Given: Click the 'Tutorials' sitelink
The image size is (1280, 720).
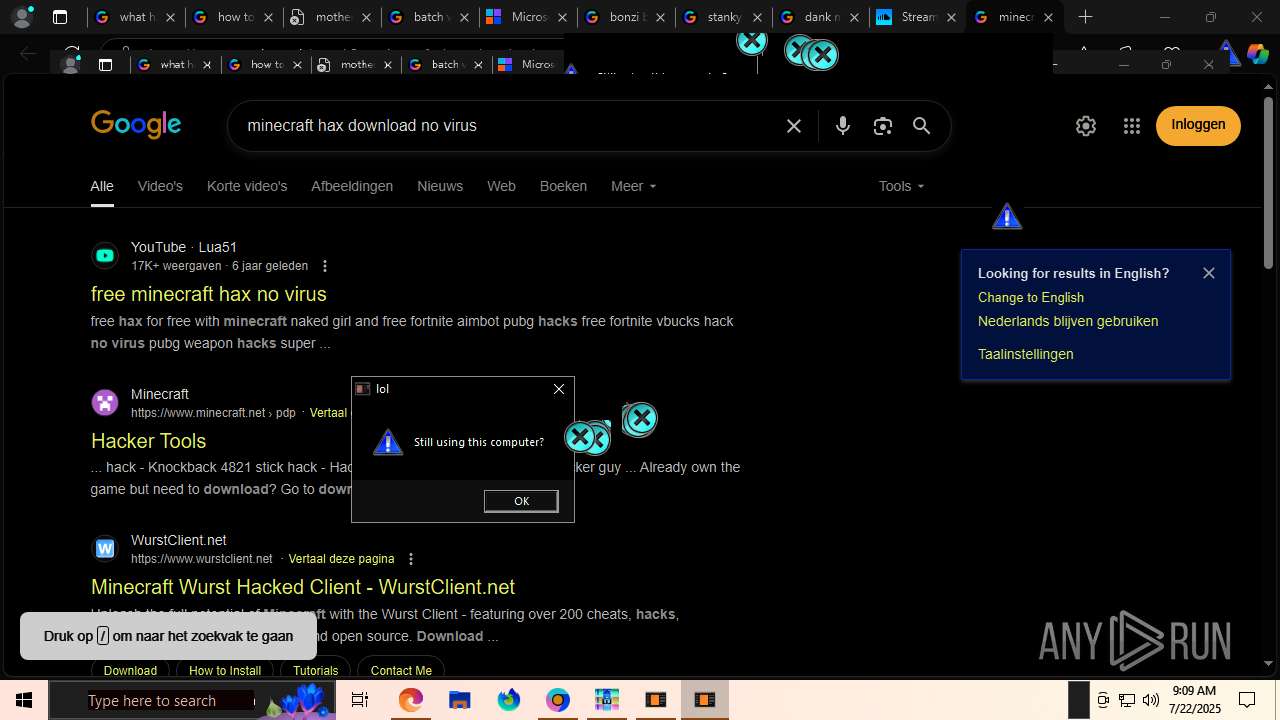Looking at the screenshot, I should (315, 670).
